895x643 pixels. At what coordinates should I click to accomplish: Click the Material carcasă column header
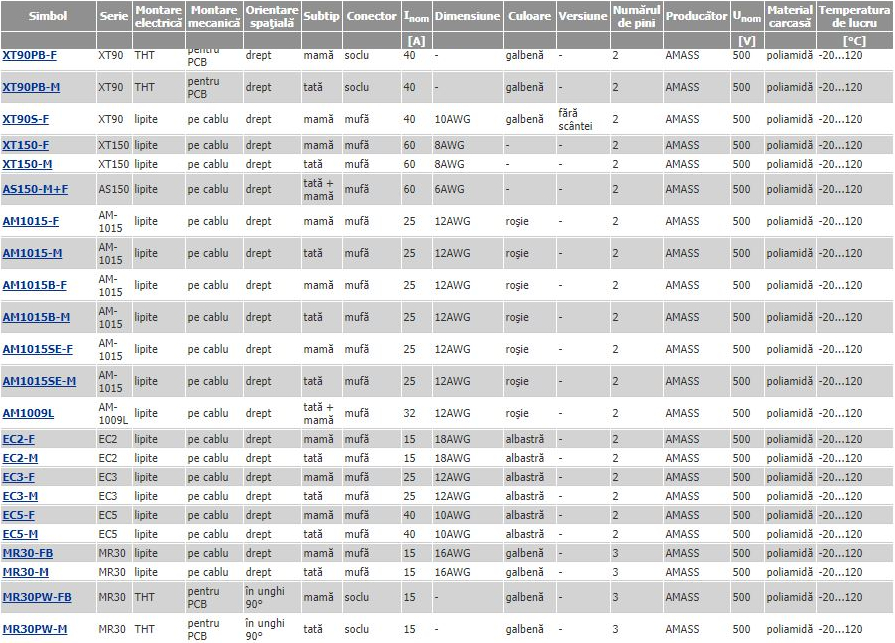(790, 17)
